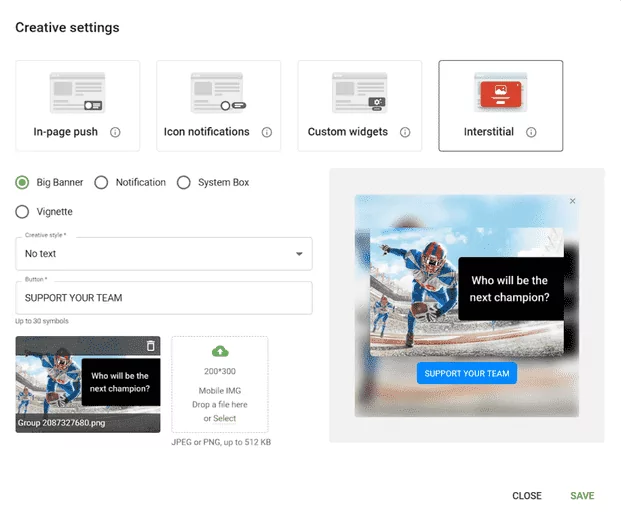
Task: Click the Button text input field
Action: click(x=164, y=298)
